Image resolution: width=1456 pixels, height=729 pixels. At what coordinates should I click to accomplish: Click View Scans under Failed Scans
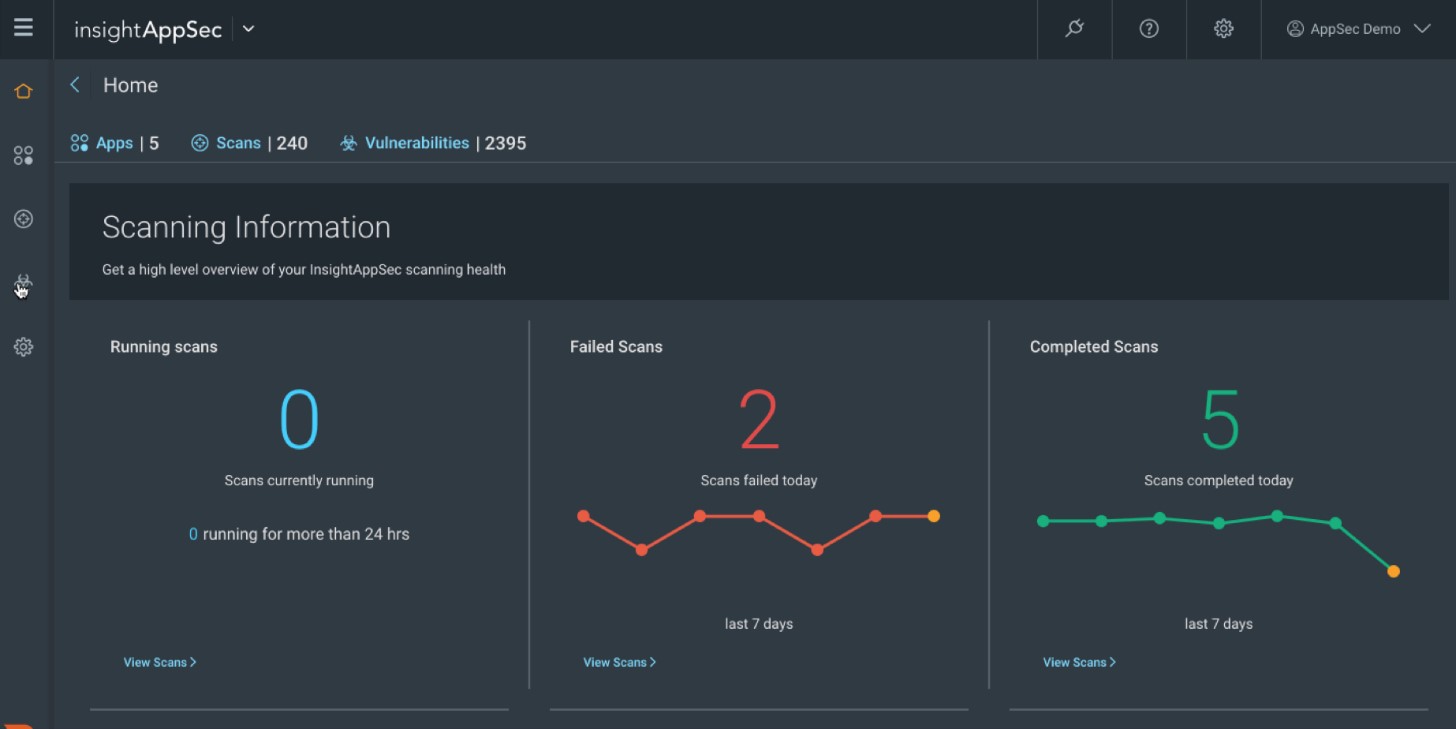coord(619,661)
